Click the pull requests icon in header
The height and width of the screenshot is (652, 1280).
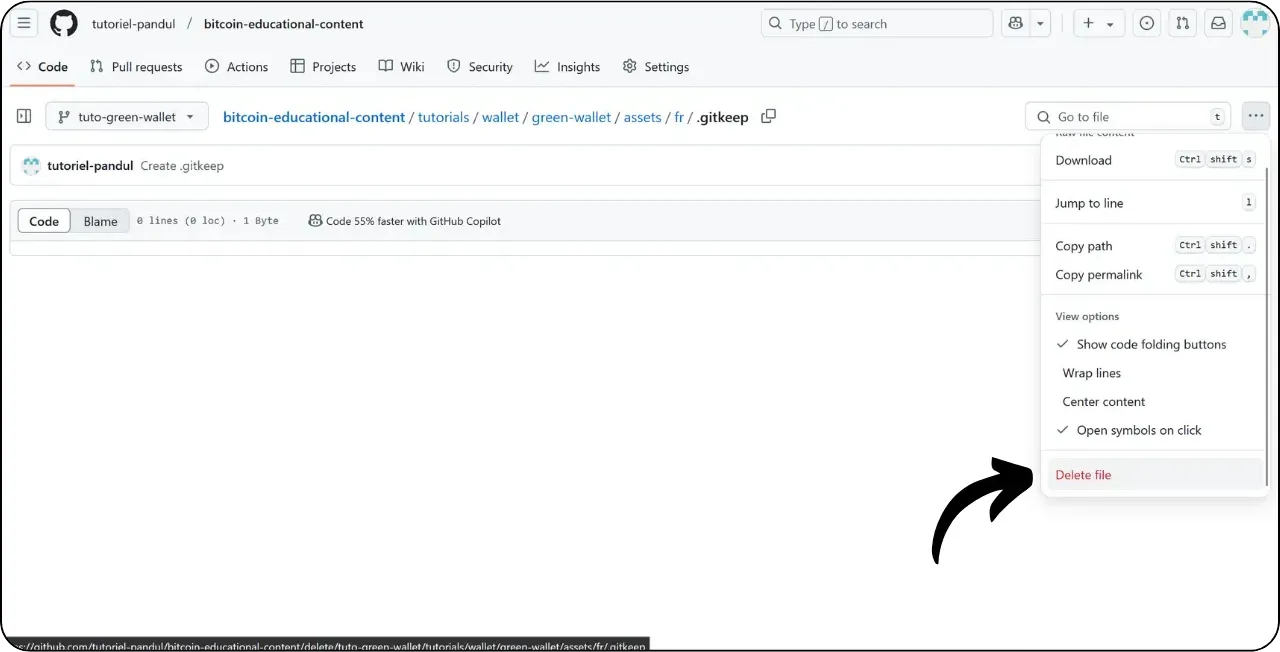1182,23
